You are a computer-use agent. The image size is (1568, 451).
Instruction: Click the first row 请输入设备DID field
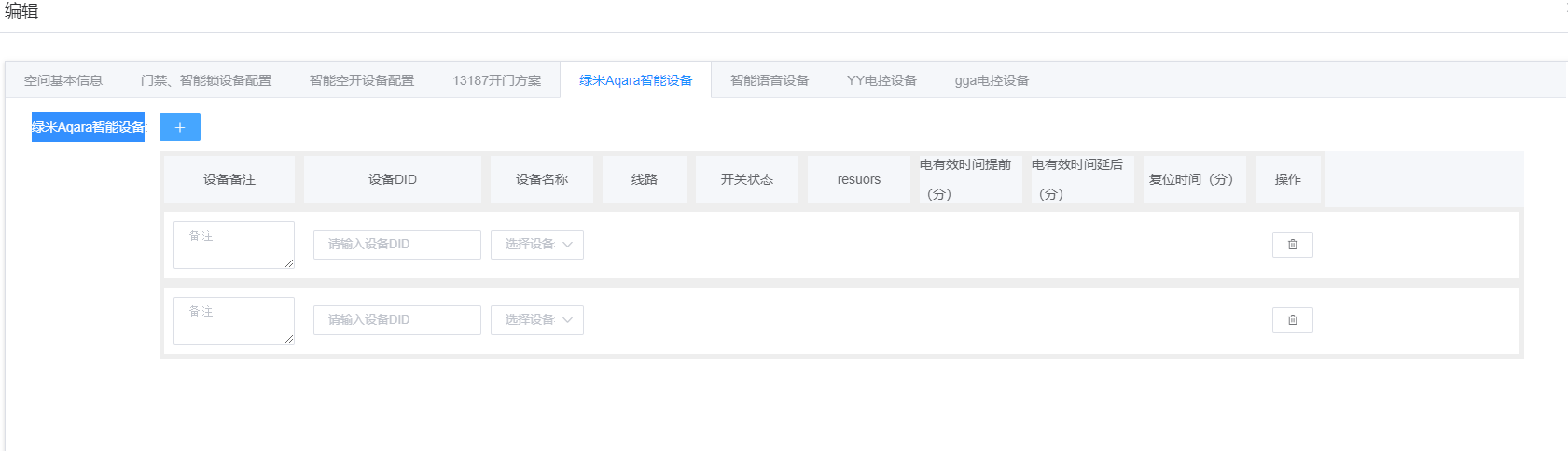click(396, 245)
